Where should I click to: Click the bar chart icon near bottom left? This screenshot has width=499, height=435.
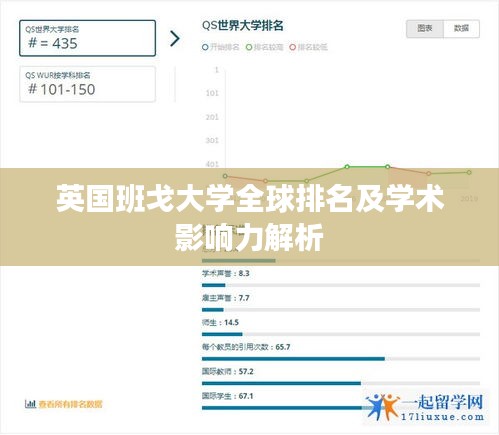coord(30,404)
